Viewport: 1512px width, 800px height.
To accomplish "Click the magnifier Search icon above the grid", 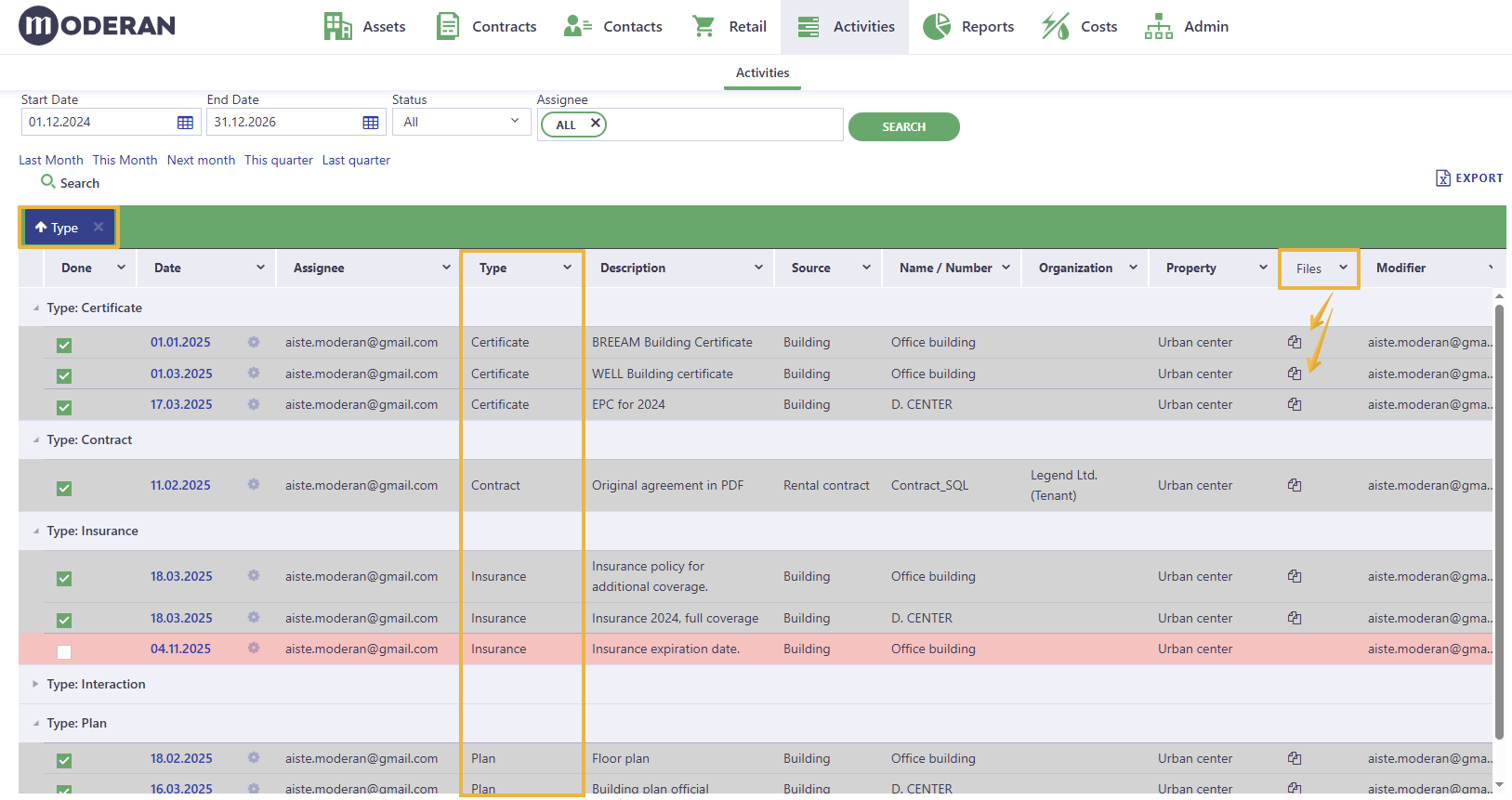I will point(48,181).
